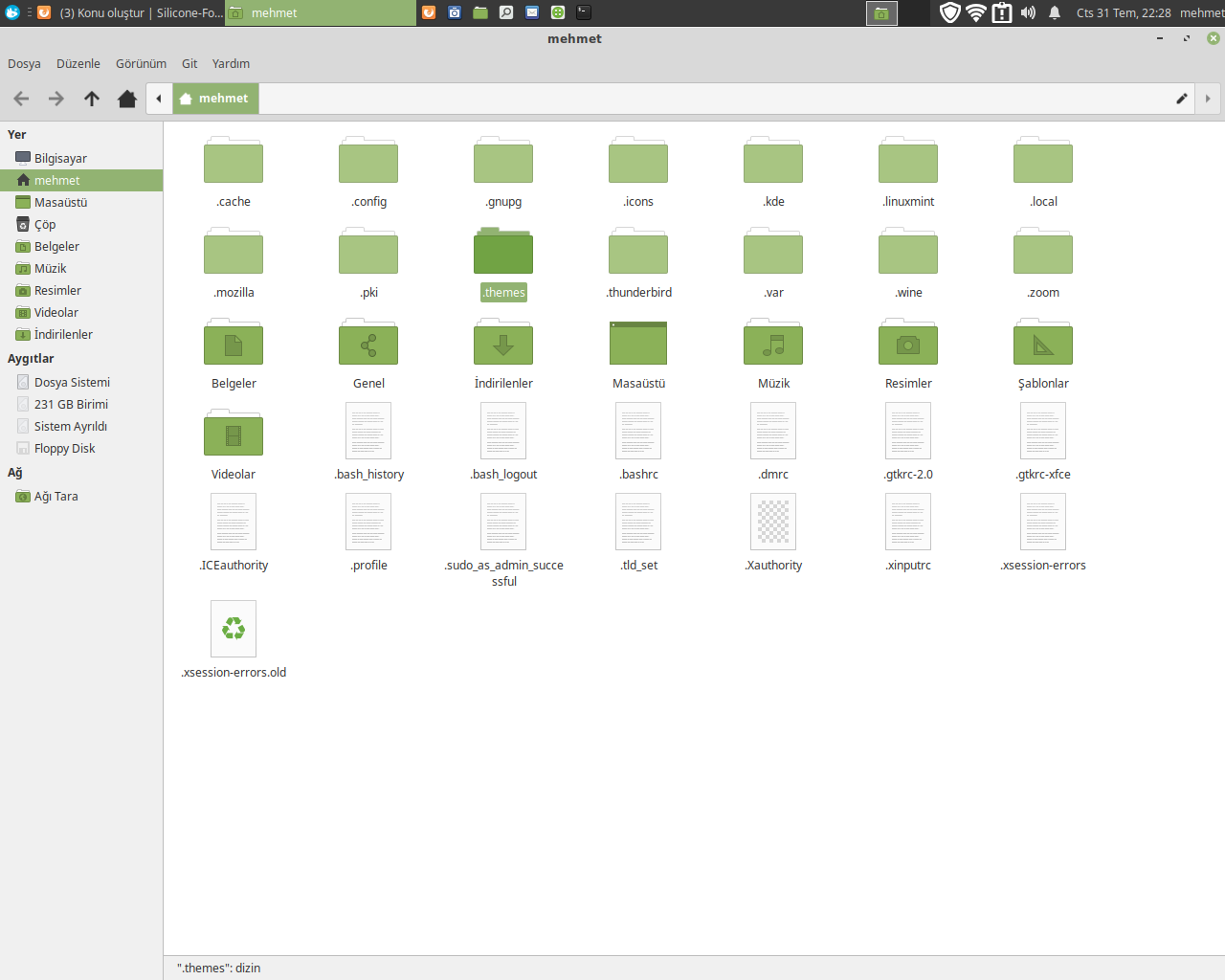The width and height of the screenshot is (1225, 980).
Task: Select Dosya Sistemi device in sidebar
Action: tap(81, 382)
